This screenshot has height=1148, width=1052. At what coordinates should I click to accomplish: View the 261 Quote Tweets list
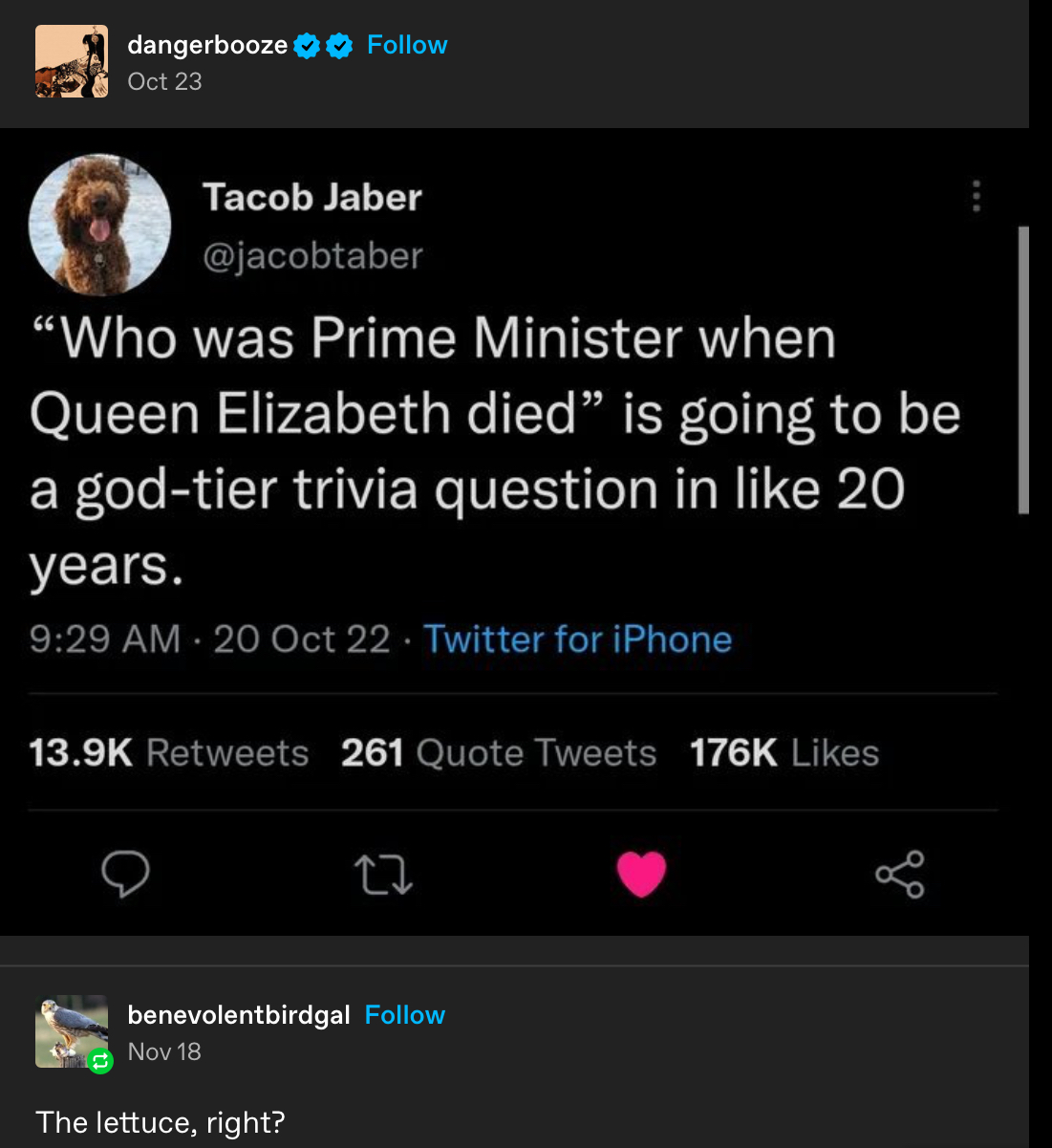click(x=499, y=753)
